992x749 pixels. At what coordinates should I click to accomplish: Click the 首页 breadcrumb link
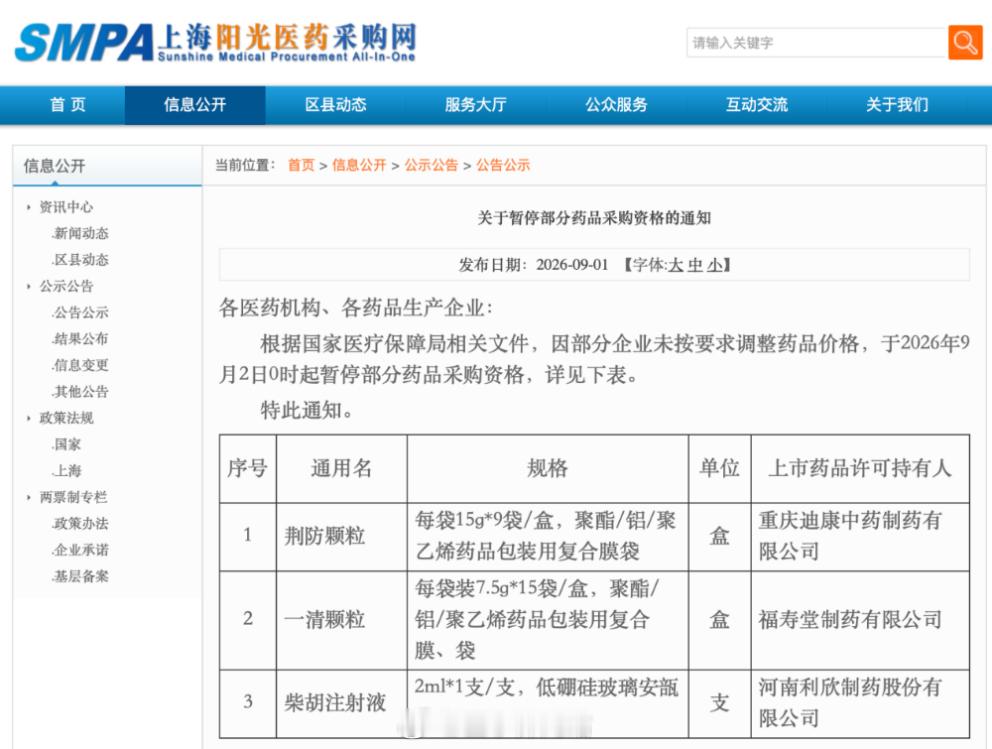(301, 165)
